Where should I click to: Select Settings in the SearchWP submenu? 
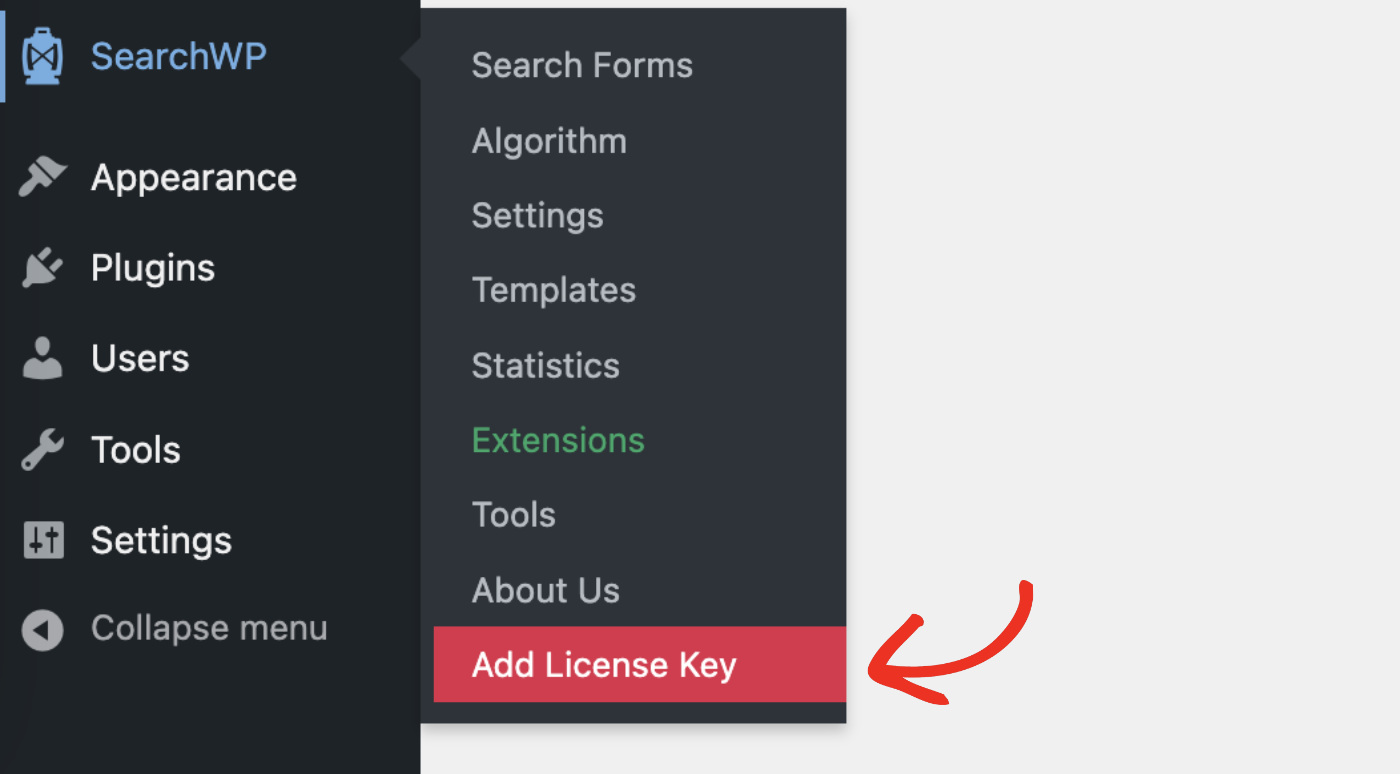537,215
